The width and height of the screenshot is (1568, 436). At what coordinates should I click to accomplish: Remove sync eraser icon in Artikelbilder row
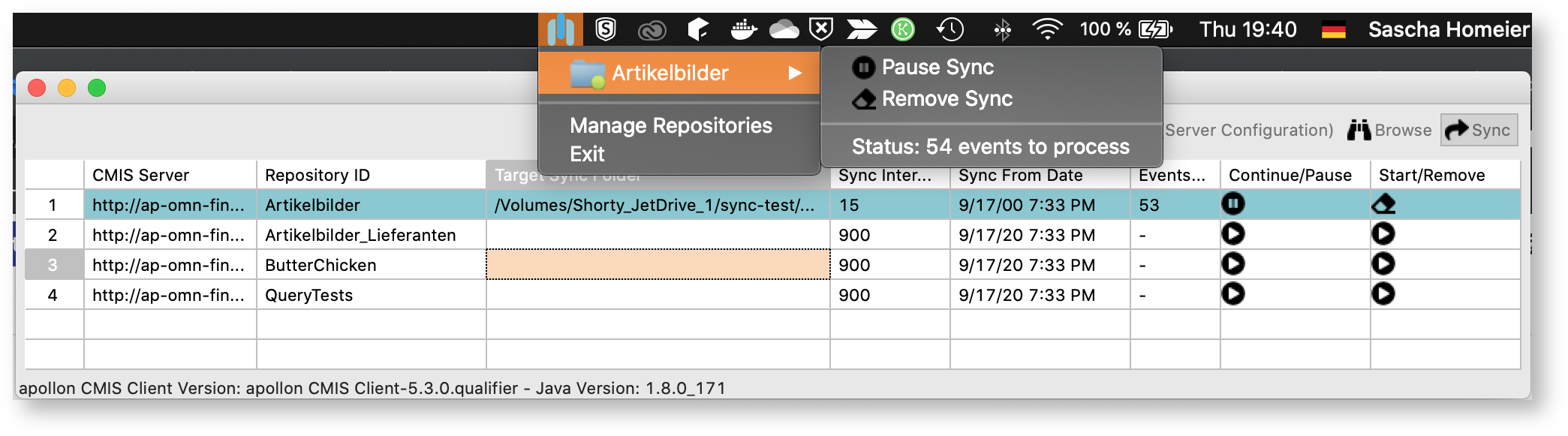click(x=1383, y=204)
